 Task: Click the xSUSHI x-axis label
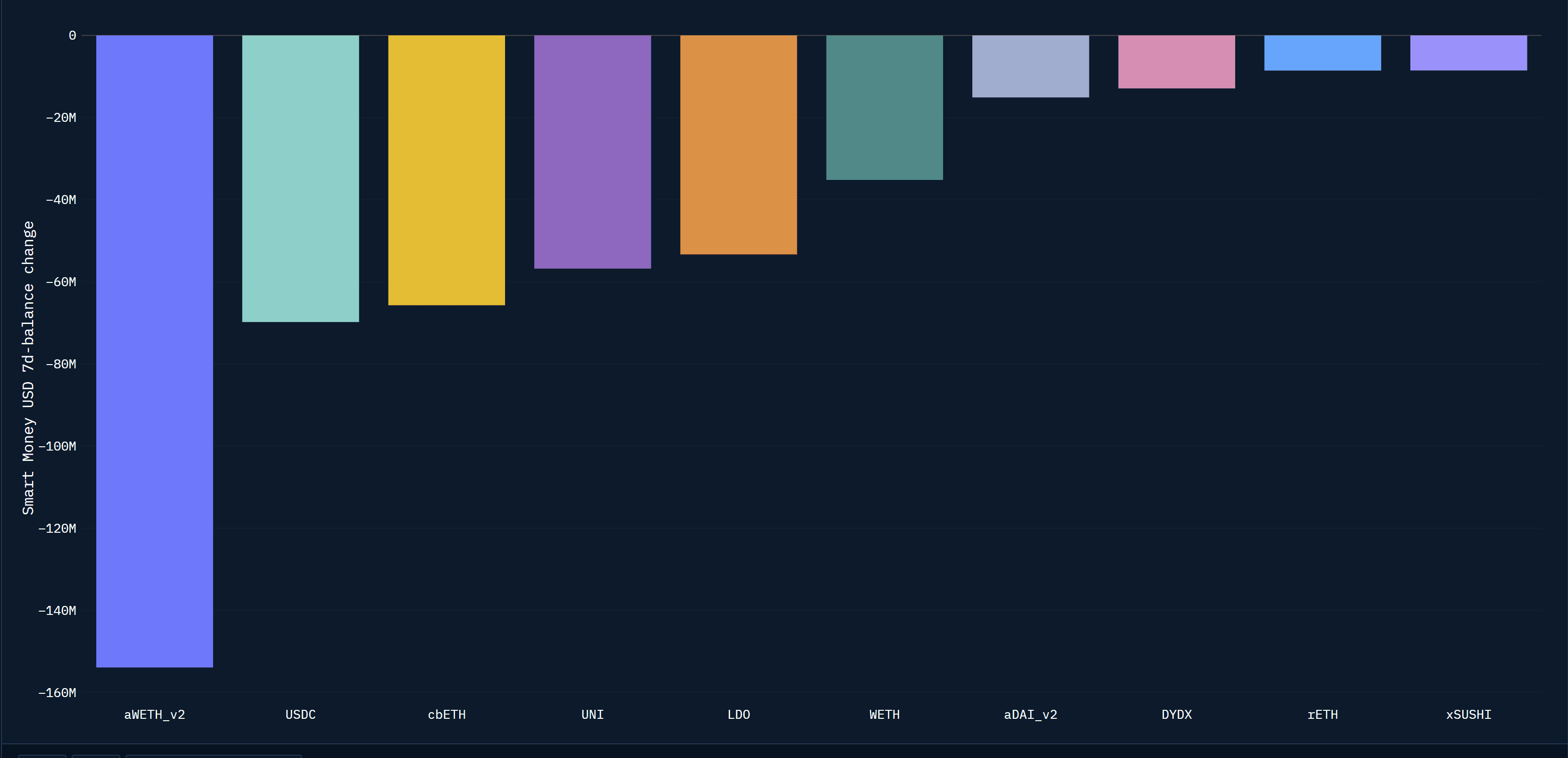[x=1468, y=715]
